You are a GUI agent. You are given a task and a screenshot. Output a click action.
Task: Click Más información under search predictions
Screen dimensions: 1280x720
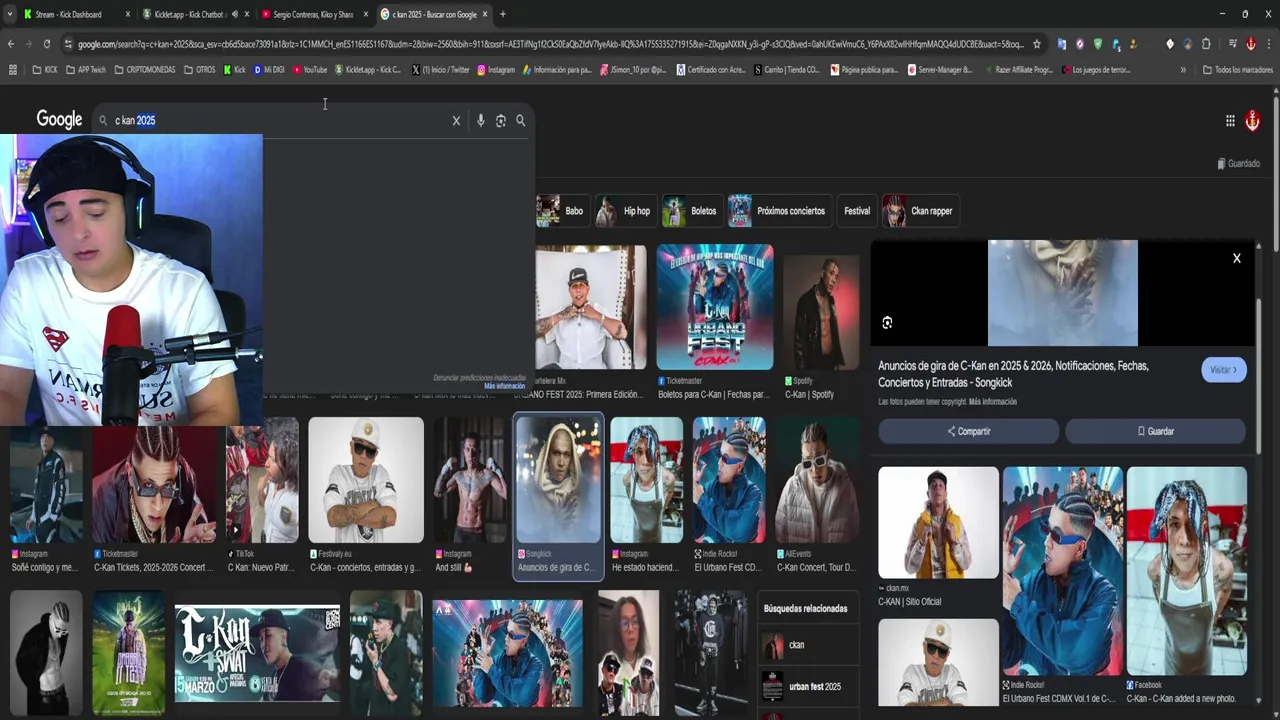point(504,386)
